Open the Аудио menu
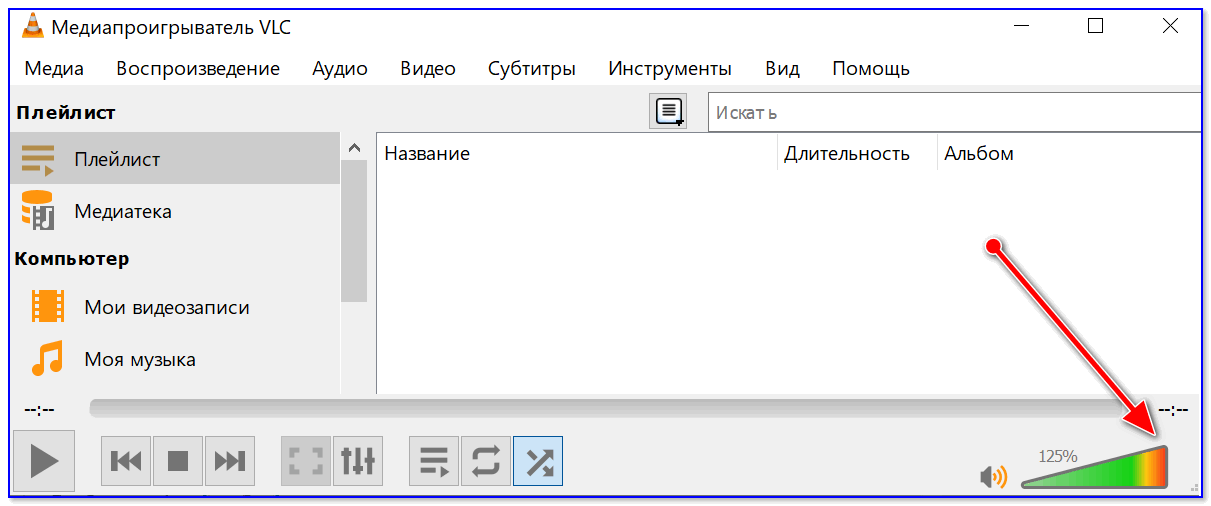Viewport: 1211px width, 506px height. point(340,69)
